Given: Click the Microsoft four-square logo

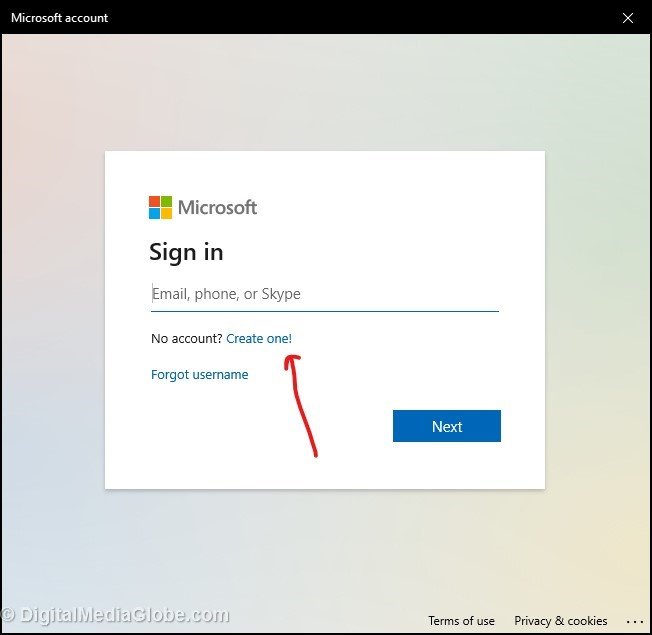Looking at the screenshot, I should [160, 207].
